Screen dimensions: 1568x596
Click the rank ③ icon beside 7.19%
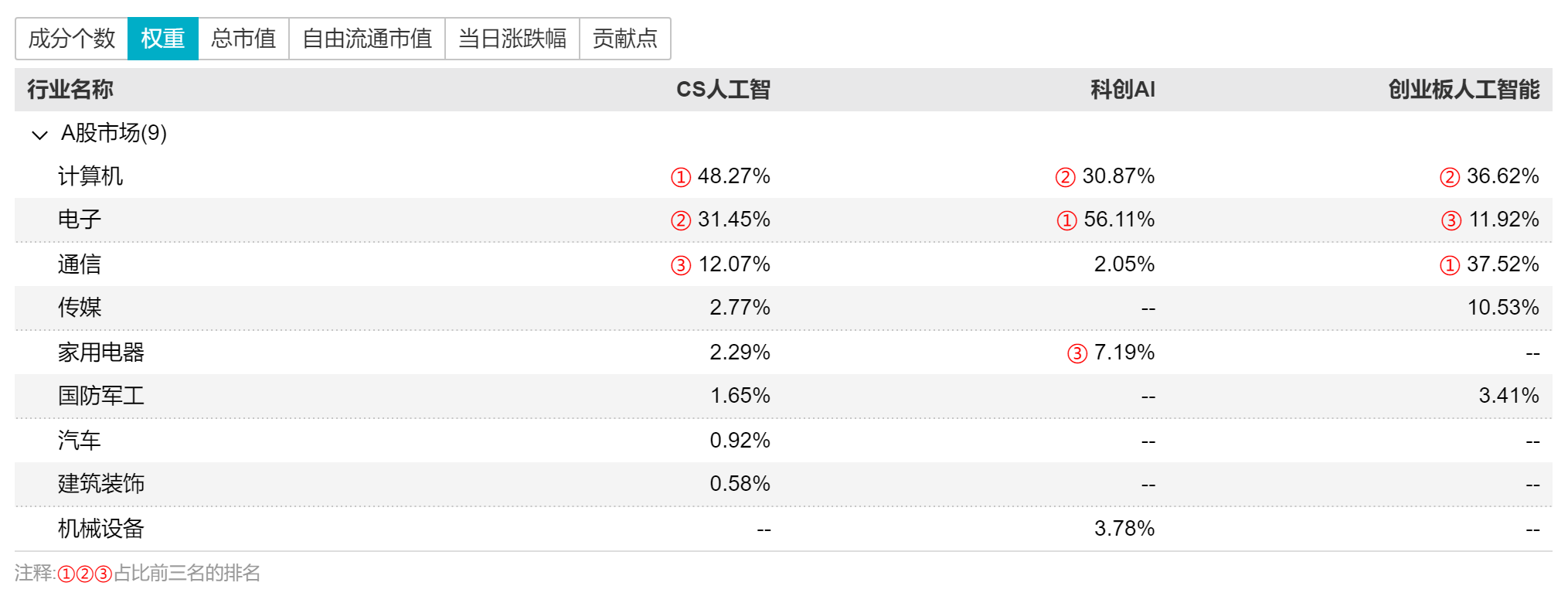(1077, 354)
